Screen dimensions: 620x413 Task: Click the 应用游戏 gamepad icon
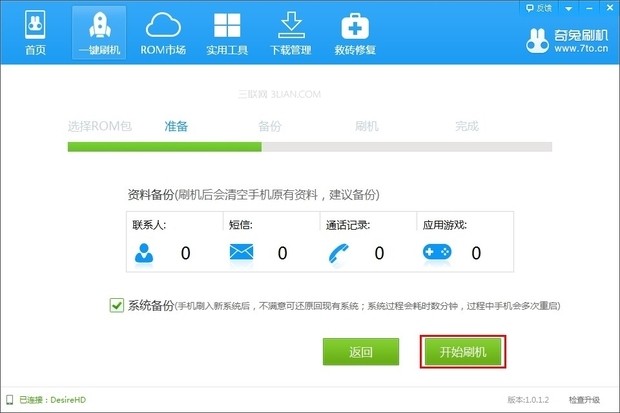(437, 252)
